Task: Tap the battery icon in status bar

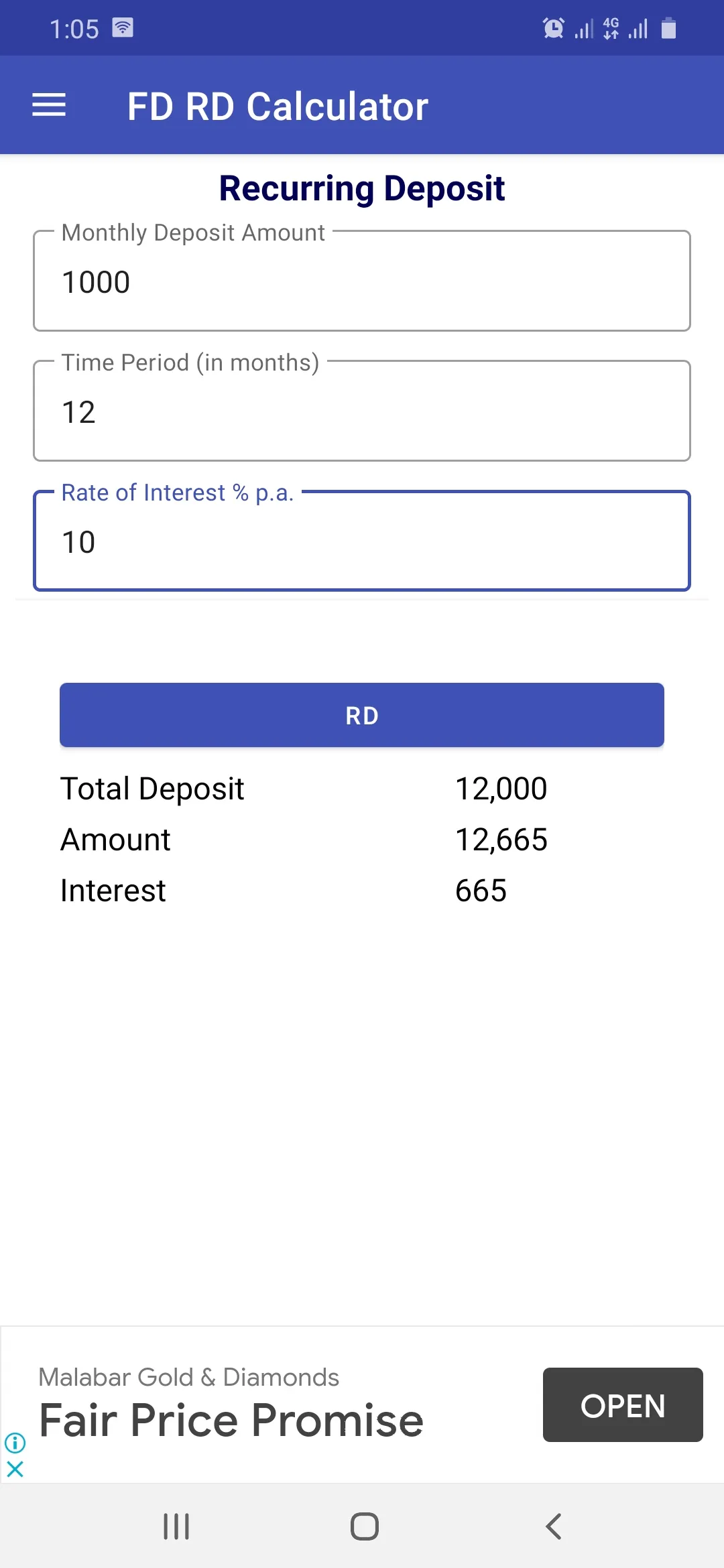Action: click(668, 28)
